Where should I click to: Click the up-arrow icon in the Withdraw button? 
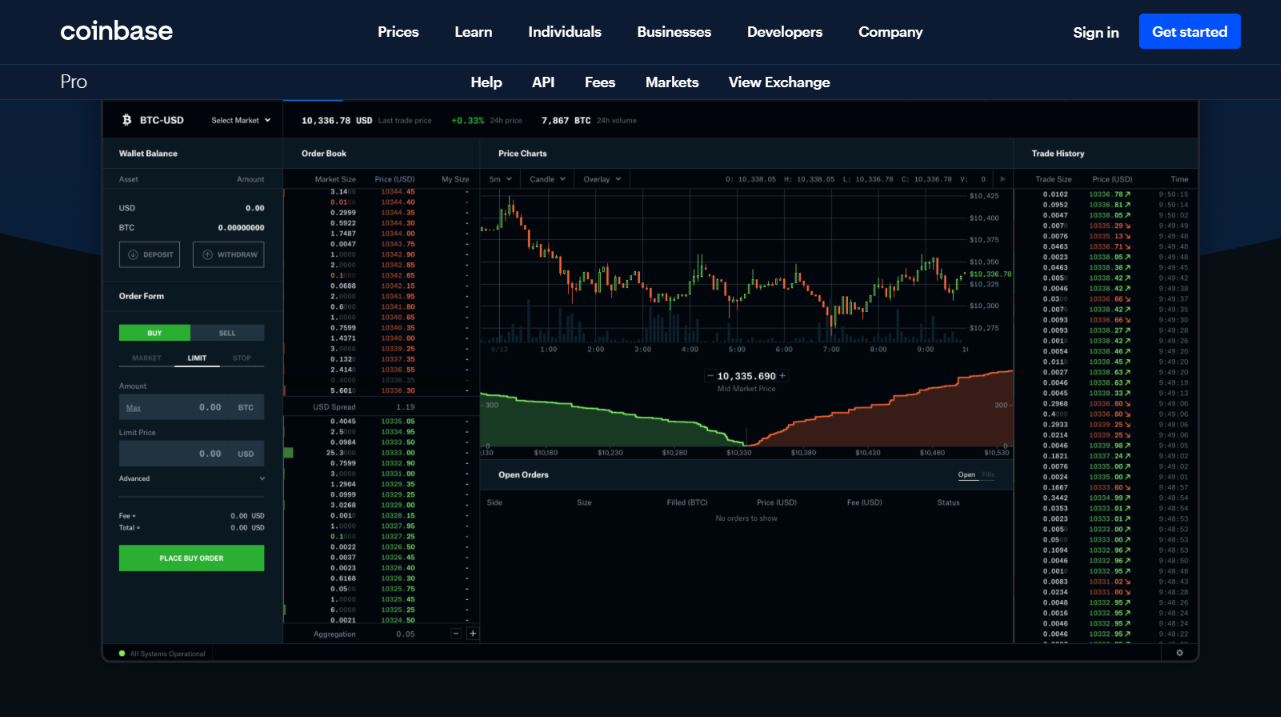pyautogui.click(x=207, y=254)
